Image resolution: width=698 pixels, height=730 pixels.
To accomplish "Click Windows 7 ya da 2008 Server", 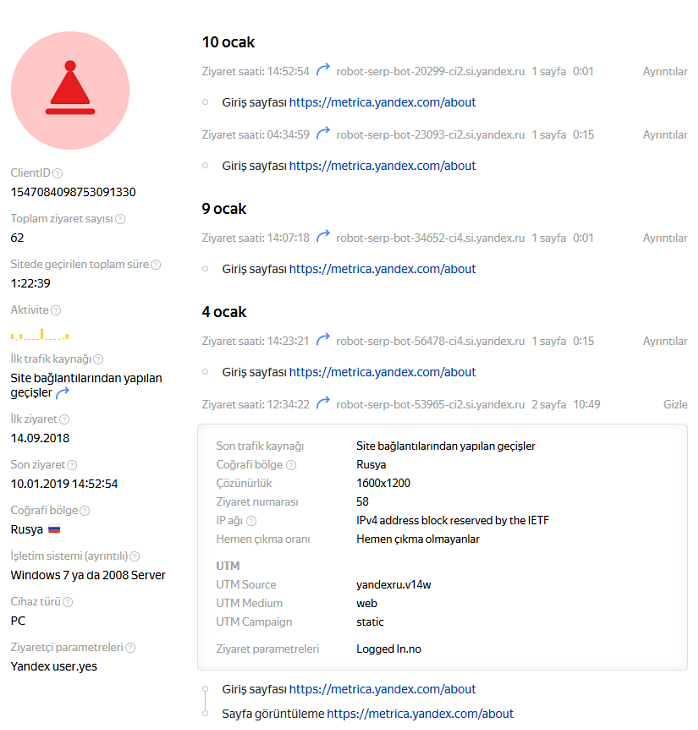I will [88, 575].
